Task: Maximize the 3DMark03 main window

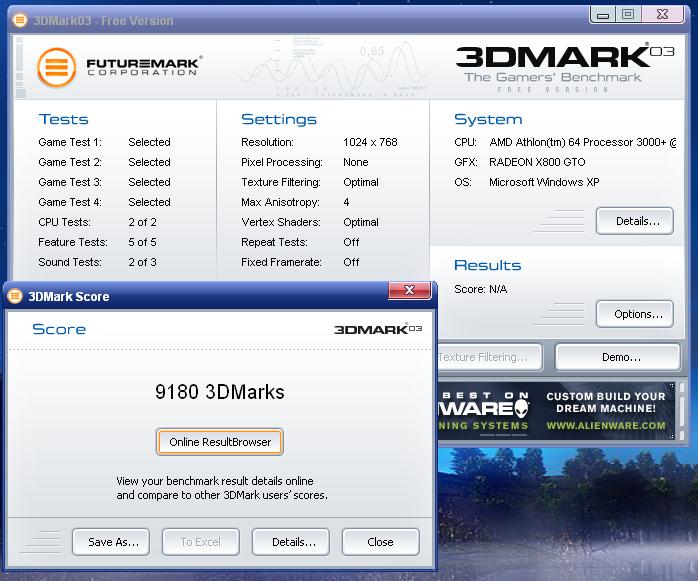Action: [x=628, y=15]
